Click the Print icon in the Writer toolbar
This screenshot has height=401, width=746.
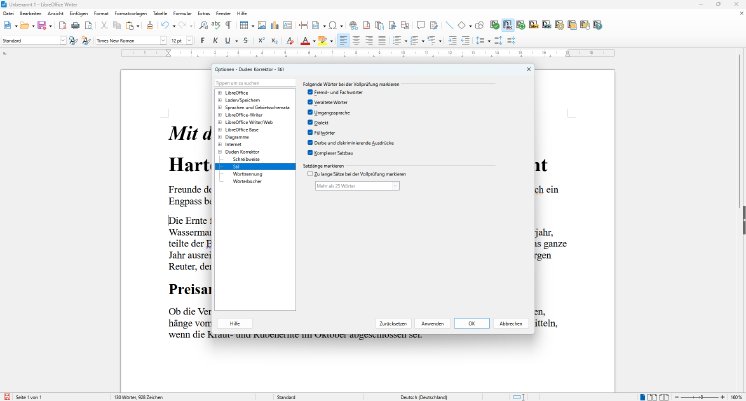[x=75, y=25]
